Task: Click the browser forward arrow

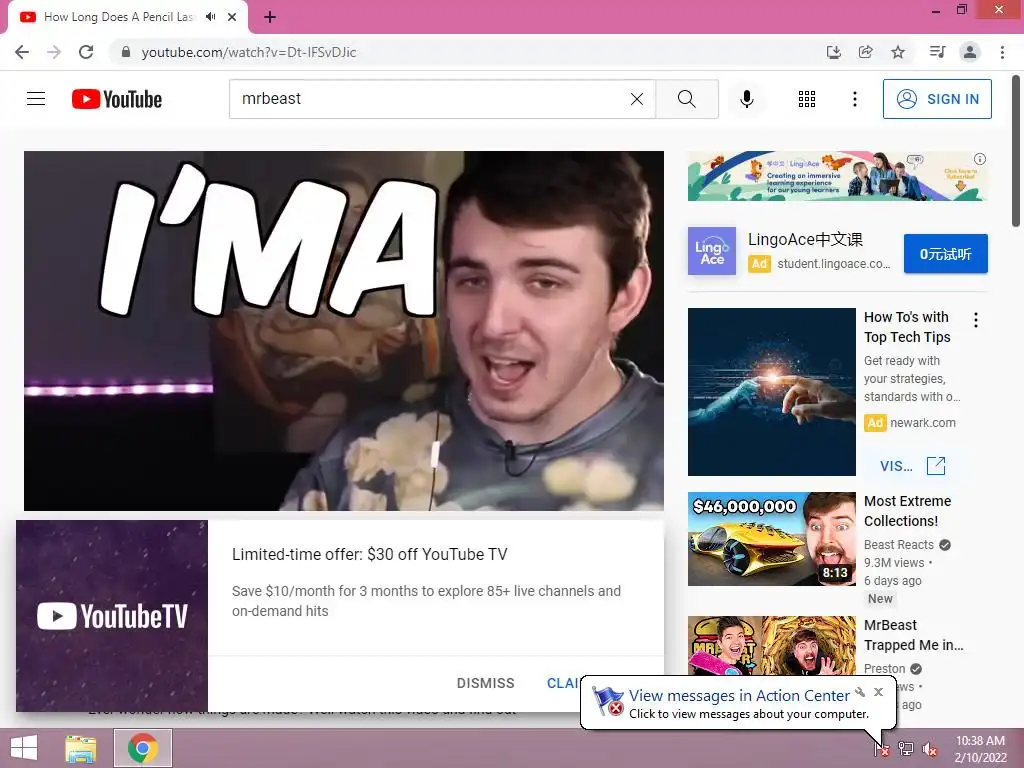Action: tap(54, 52)
